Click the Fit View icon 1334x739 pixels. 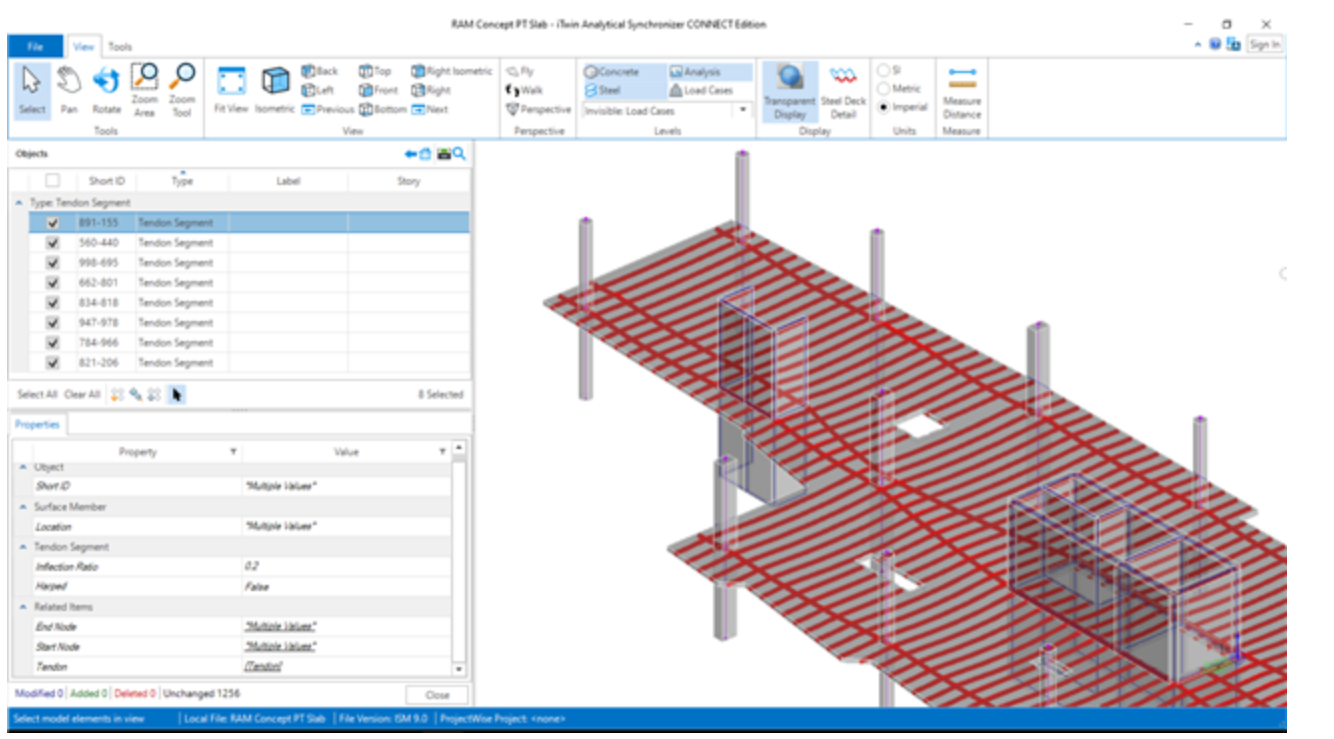tap(231, 88)
